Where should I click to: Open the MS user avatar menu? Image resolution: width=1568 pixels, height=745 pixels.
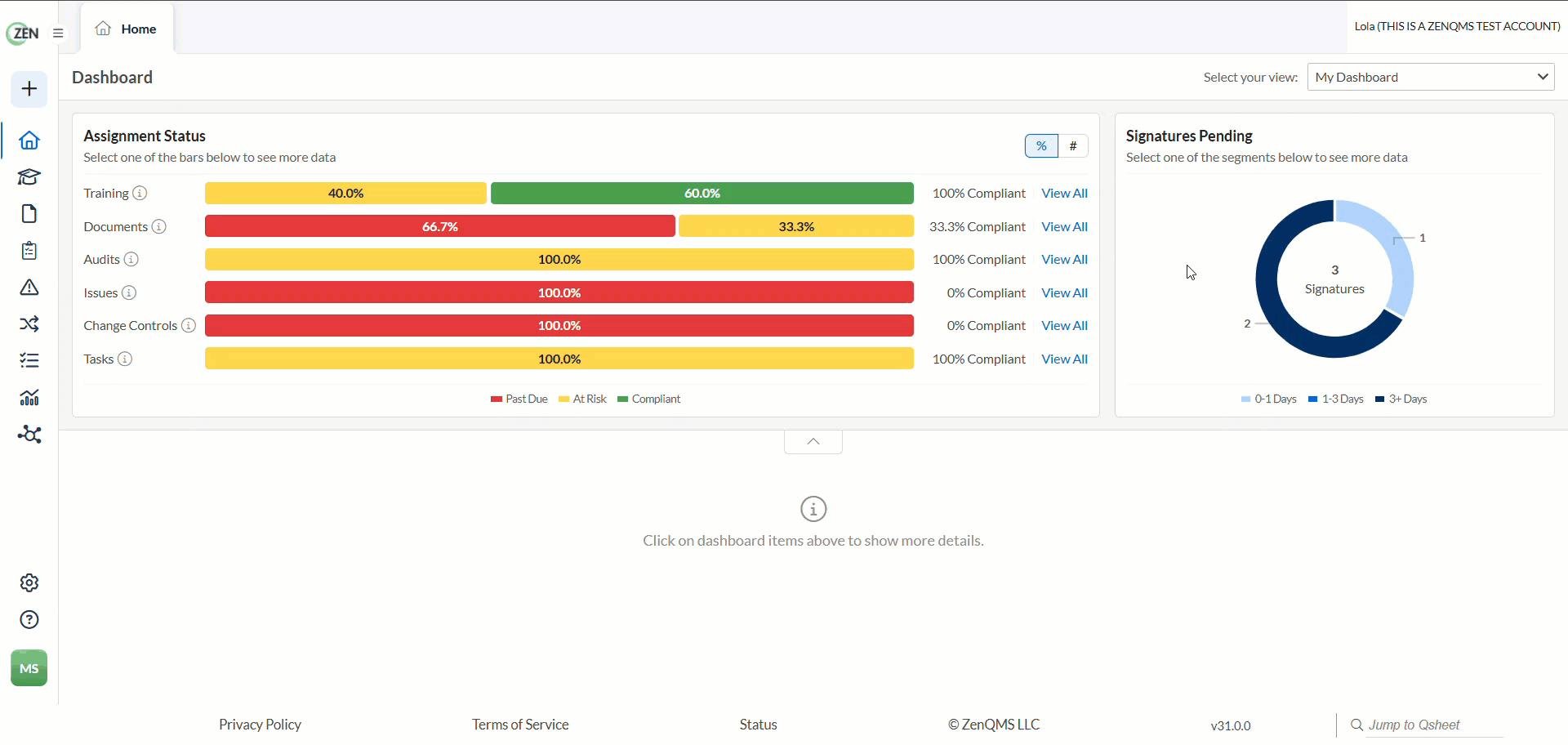[29, 668]
